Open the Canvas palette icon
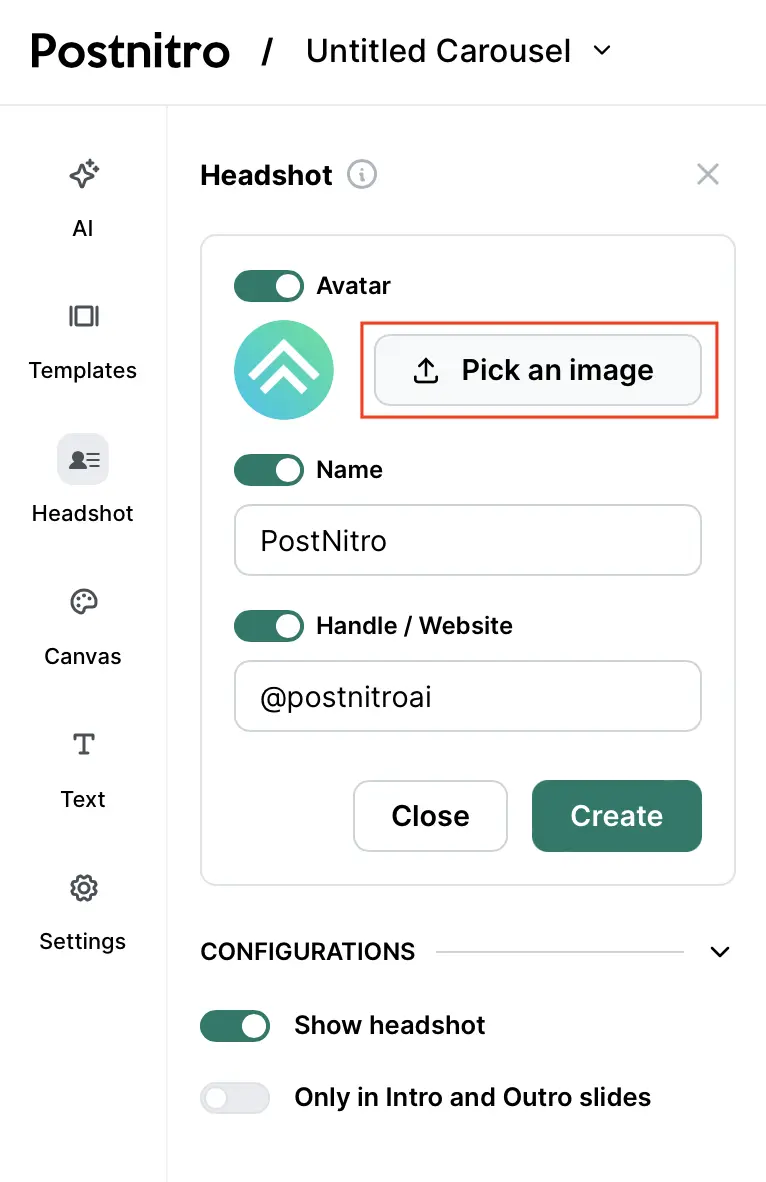This screenshot has width=766, height=1182. [83, 602]
